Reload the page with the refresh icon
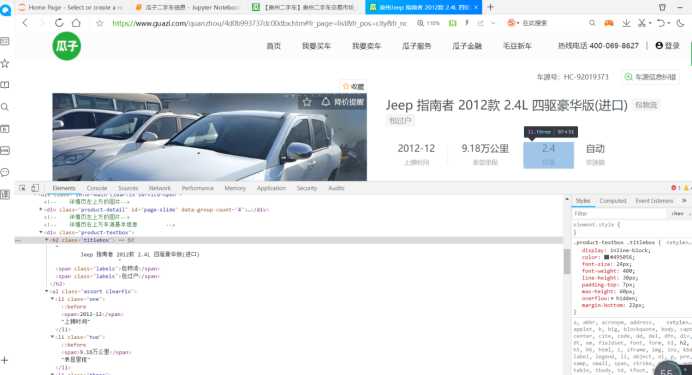 [x=59, y=23]
